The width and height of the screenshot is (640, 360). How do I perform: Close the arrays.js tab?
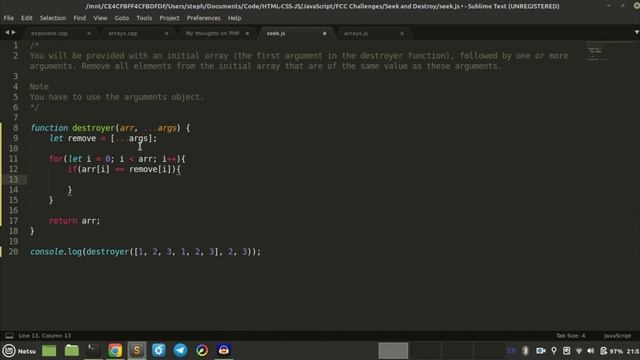point(402,33)
